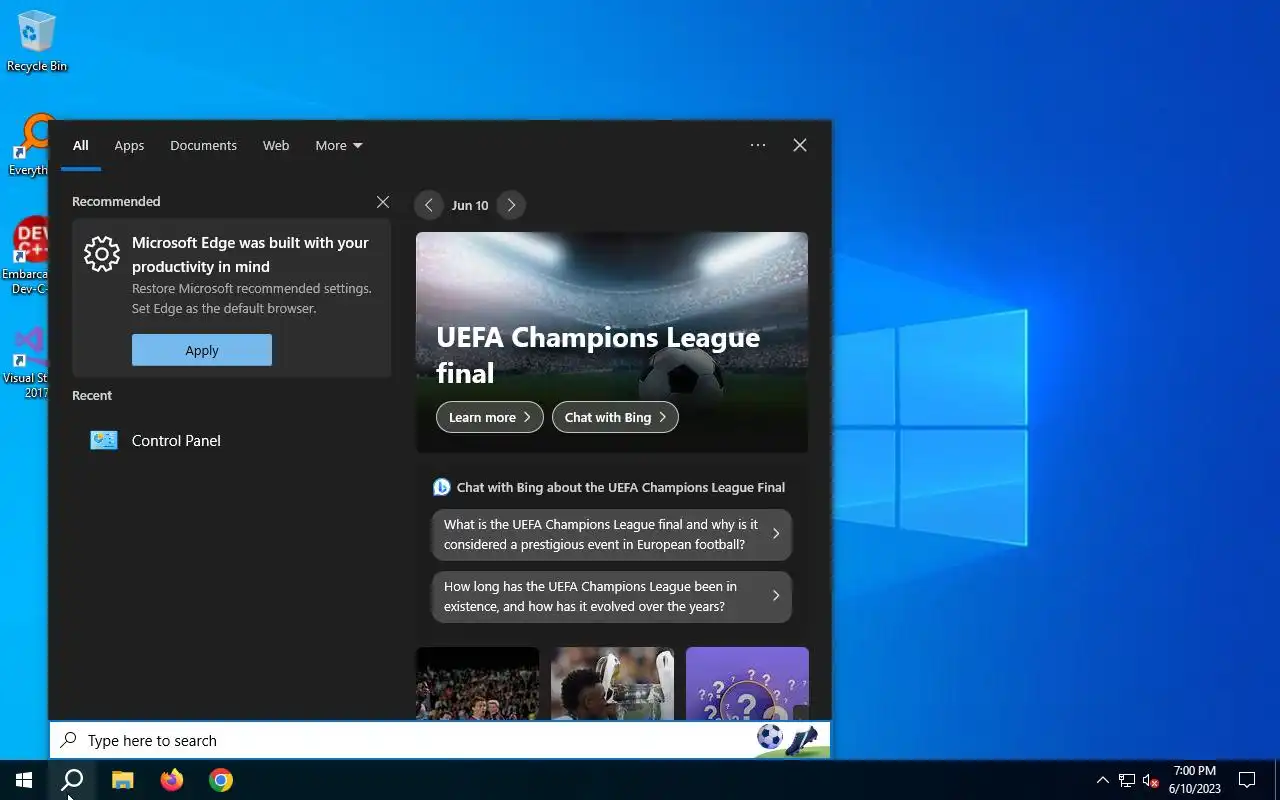Open the search panel more options ellipsis
Image resolution: width=1280 pixels, height=800 pixels.
[x=758, y=145]
